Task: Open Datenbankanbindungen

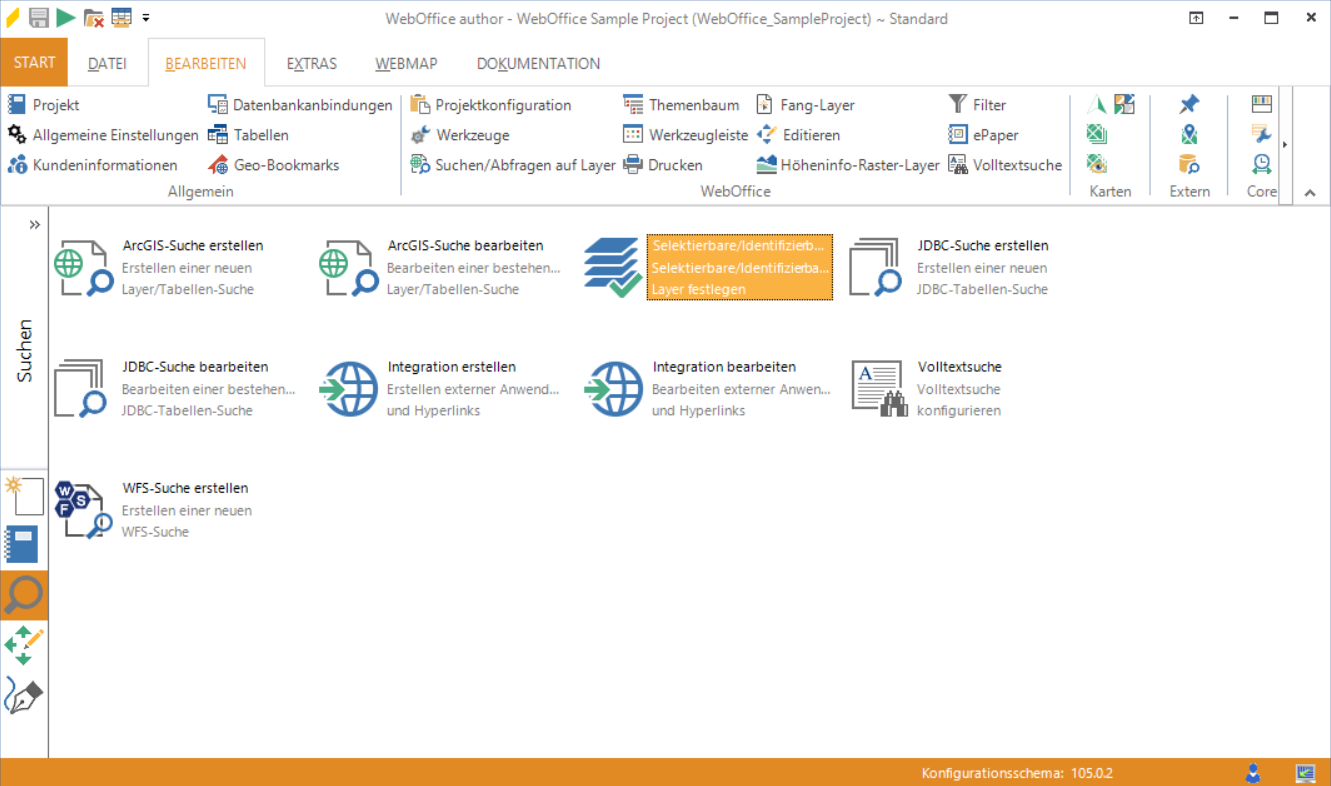Action: pyautogui.click(x=300, y=105)
